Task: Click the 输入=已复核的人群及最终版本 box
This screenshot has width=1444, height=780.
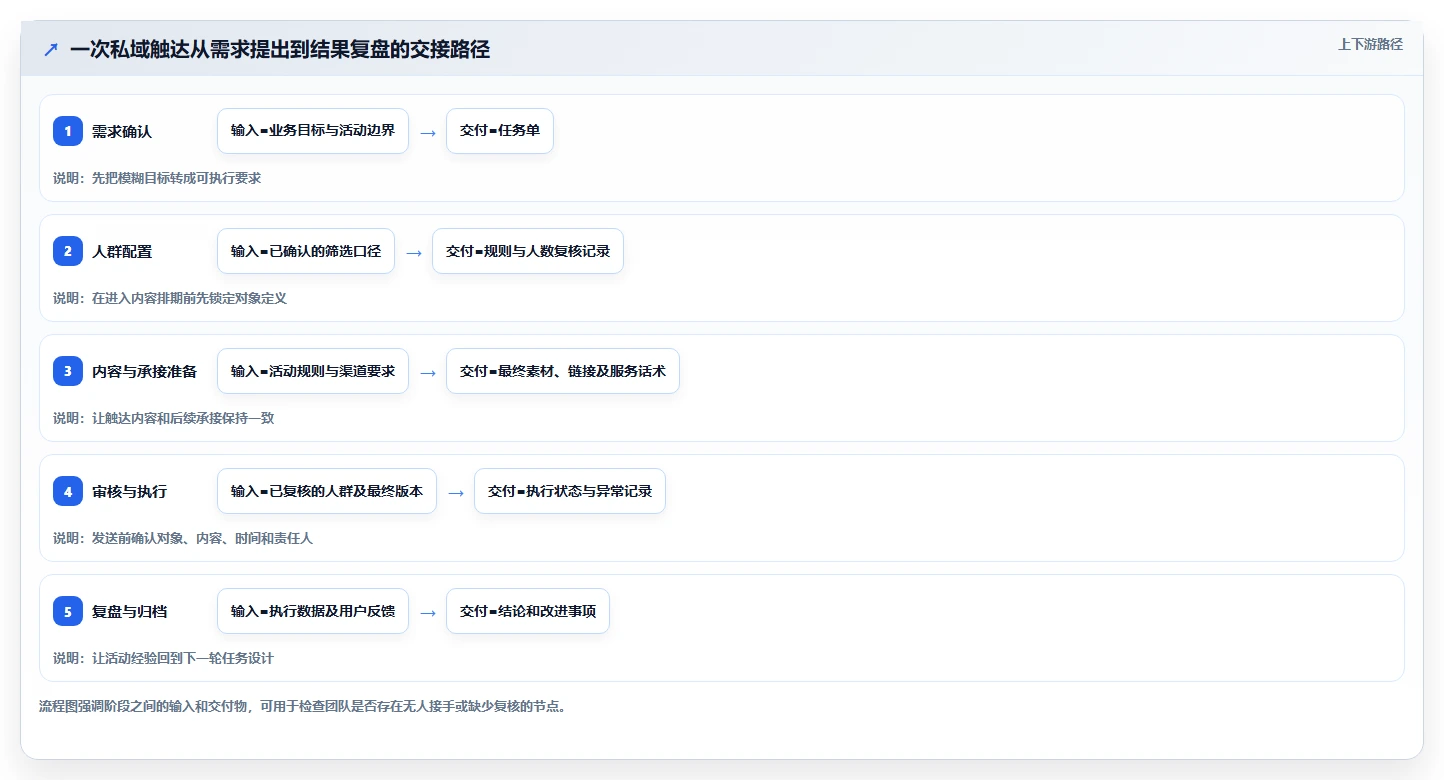Action: [x=327, y=491]
